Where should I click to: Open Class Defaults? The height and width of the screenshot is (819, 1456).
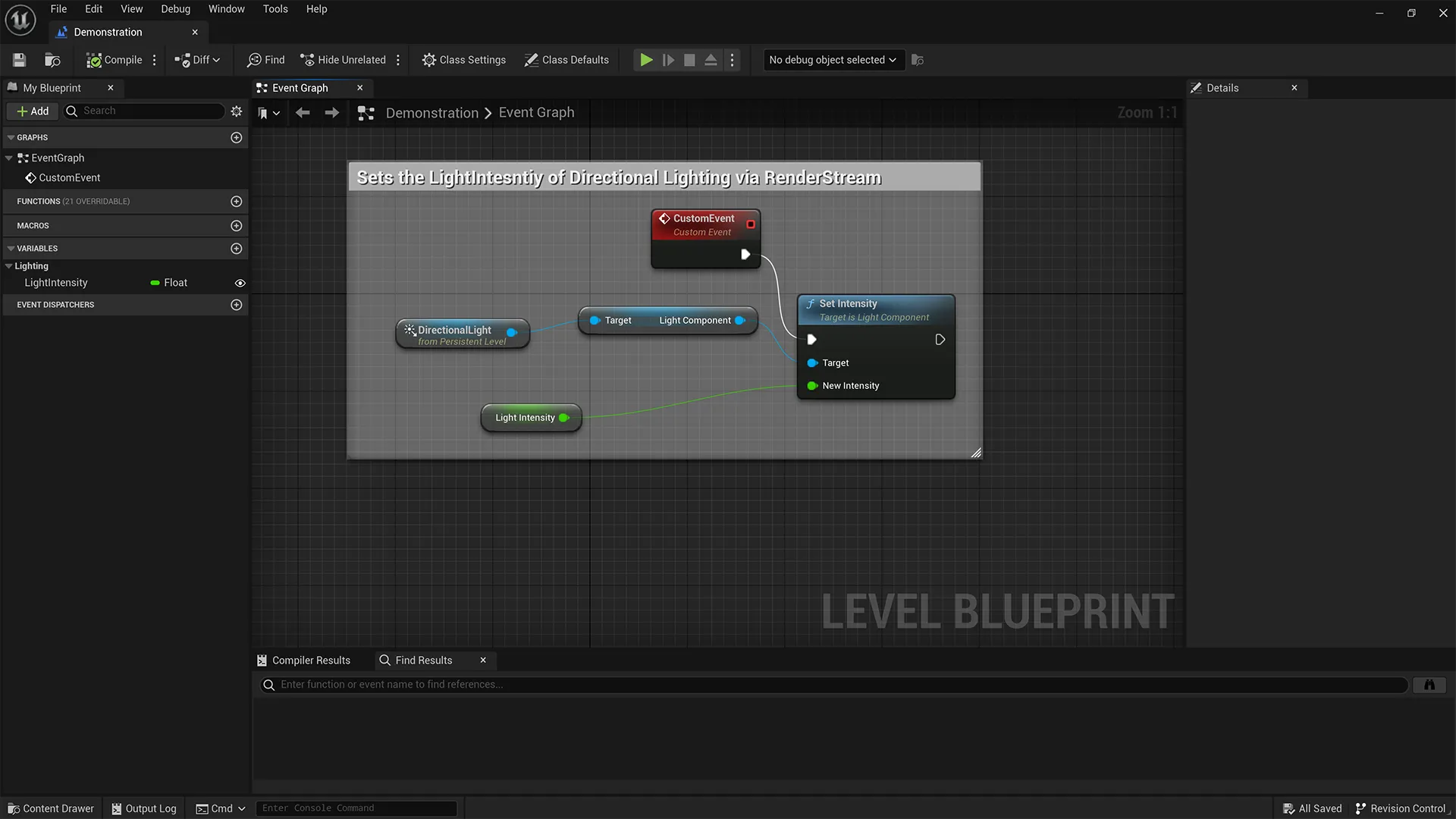click(x=566, y=59)
